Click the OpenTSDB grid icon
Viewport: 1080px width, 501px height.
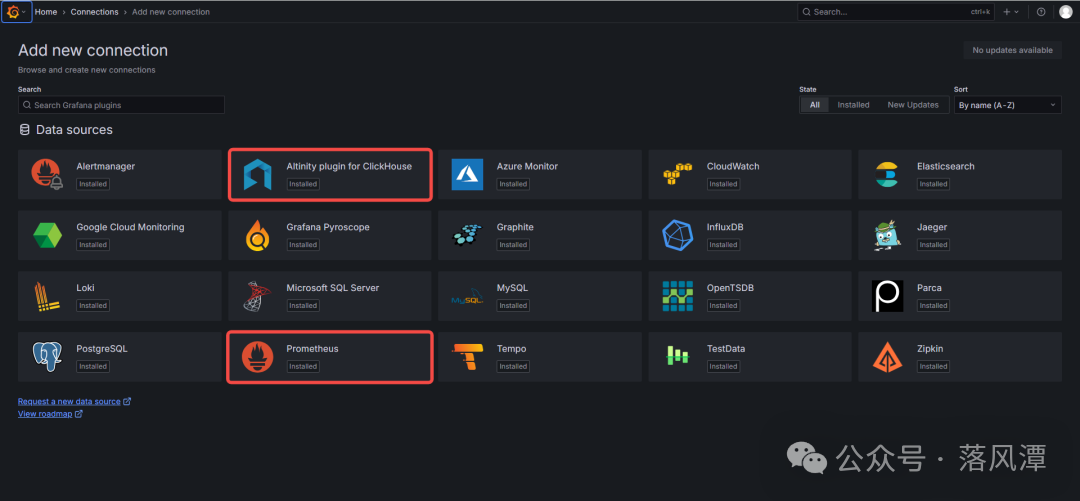point(677,296)
